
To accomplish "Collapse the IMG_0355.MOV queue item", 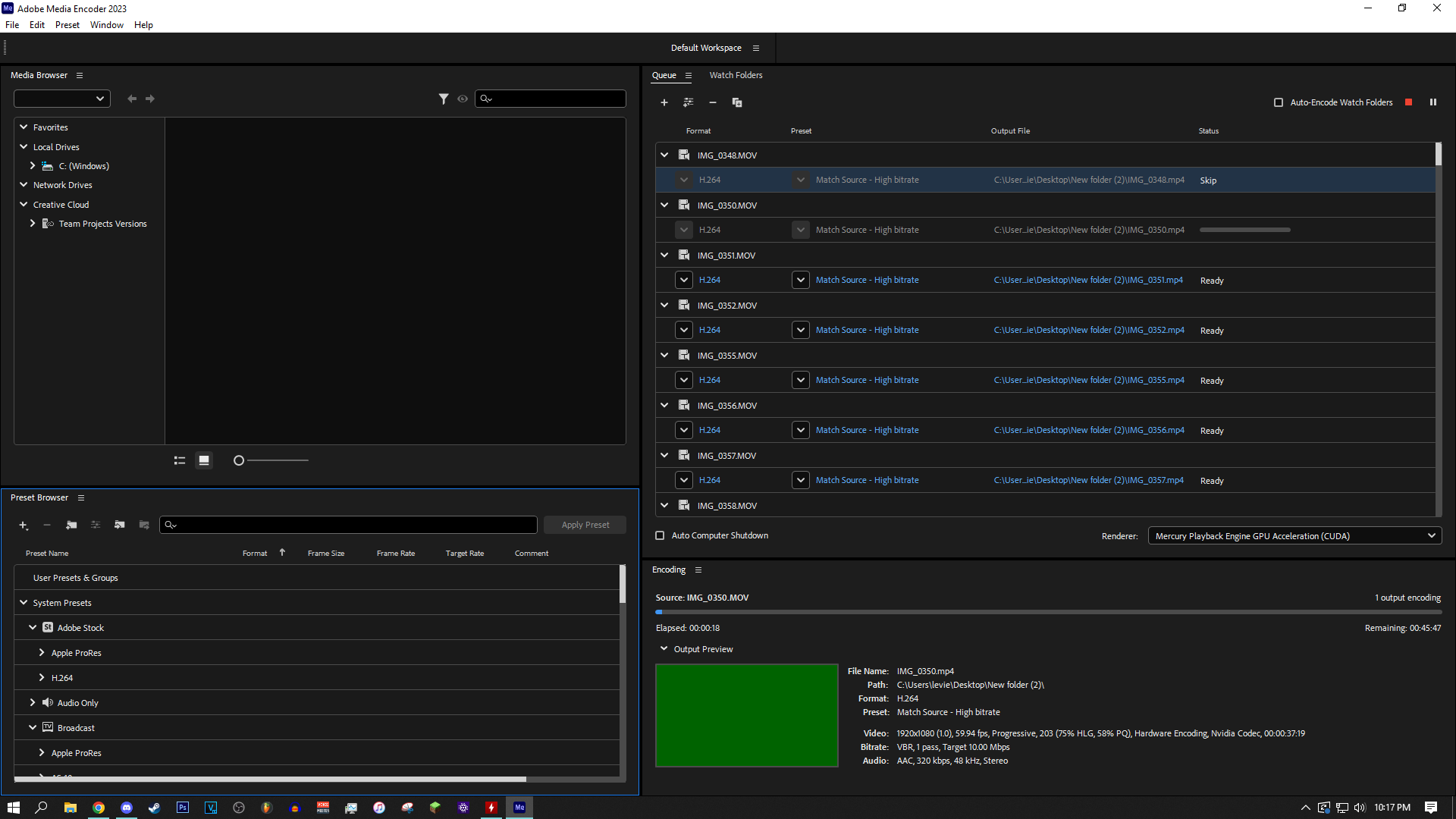I will [664, 355].
